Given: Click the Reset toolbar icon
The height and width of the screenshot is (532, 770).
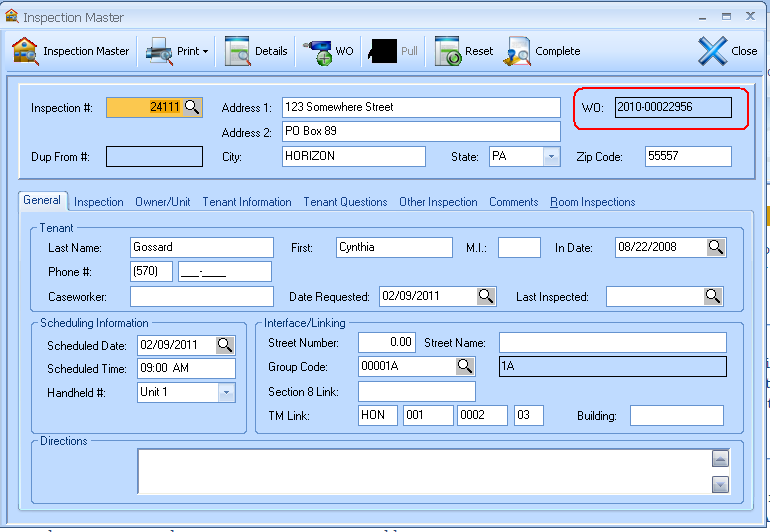Looking at the screenshot, I should 448,51.
